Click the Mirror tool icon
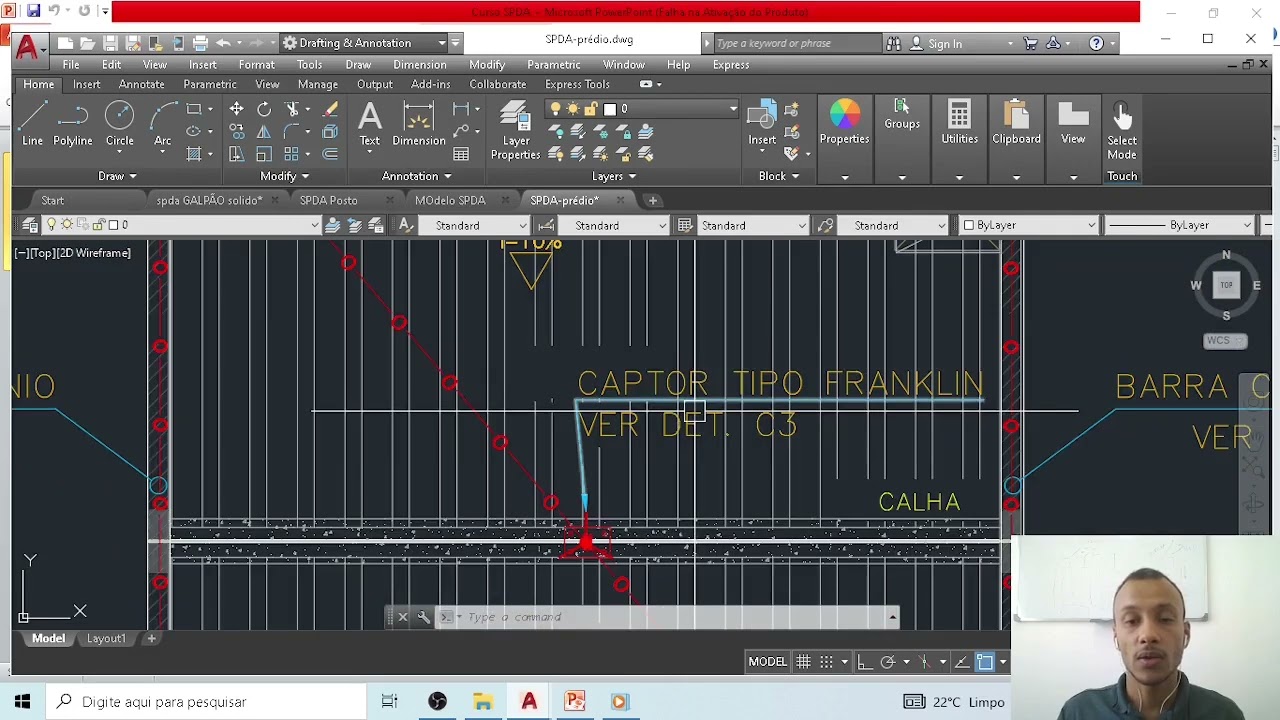Screen dimensions: 1280x720 [x=264, y=131]
